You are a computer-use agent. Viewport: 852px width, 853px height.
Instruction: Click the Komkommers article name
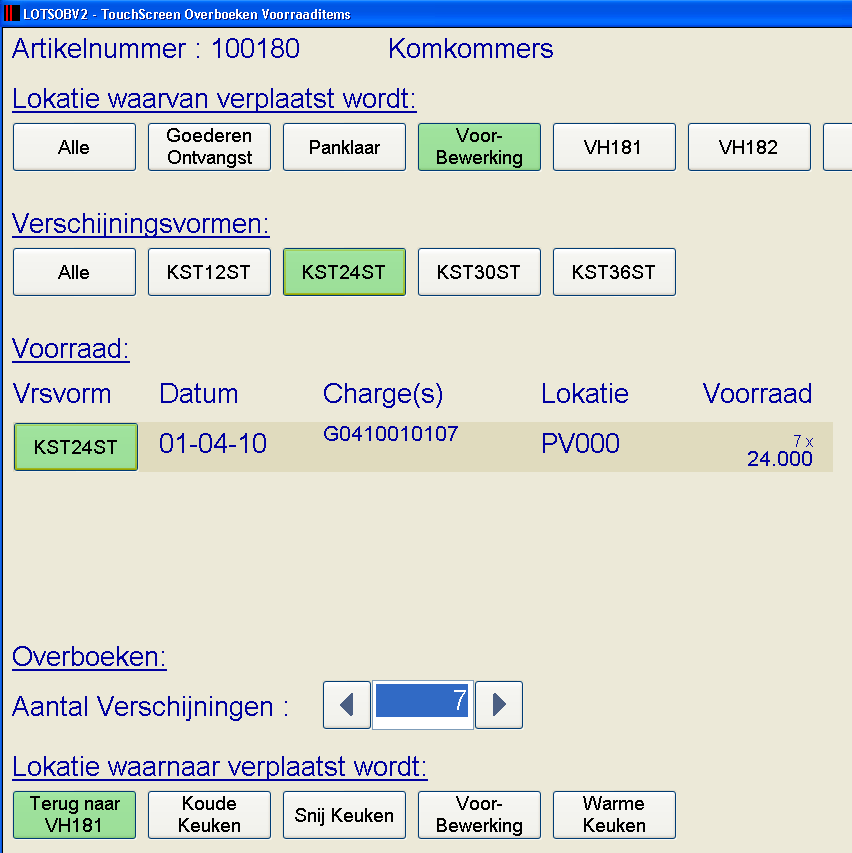pyautogui.click(x=471, y=49)
